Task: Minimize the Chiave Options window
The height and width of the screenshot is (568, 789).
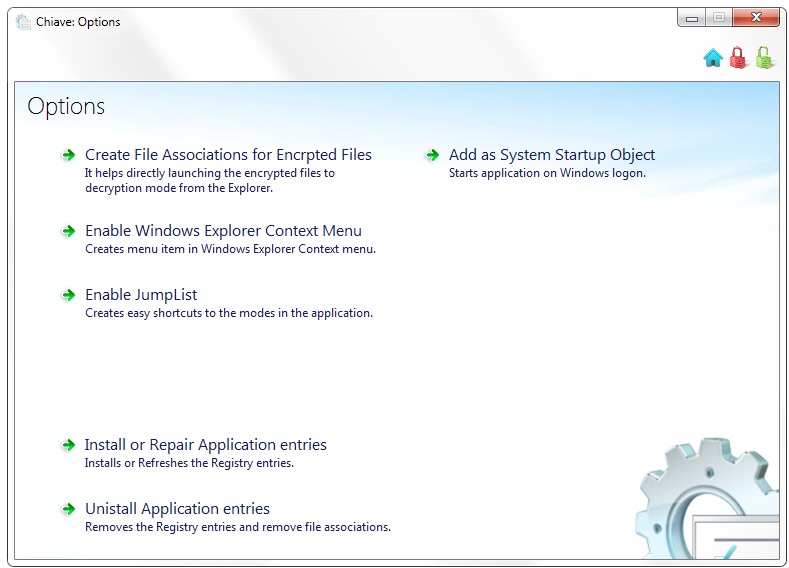Action: coord(692,18)
